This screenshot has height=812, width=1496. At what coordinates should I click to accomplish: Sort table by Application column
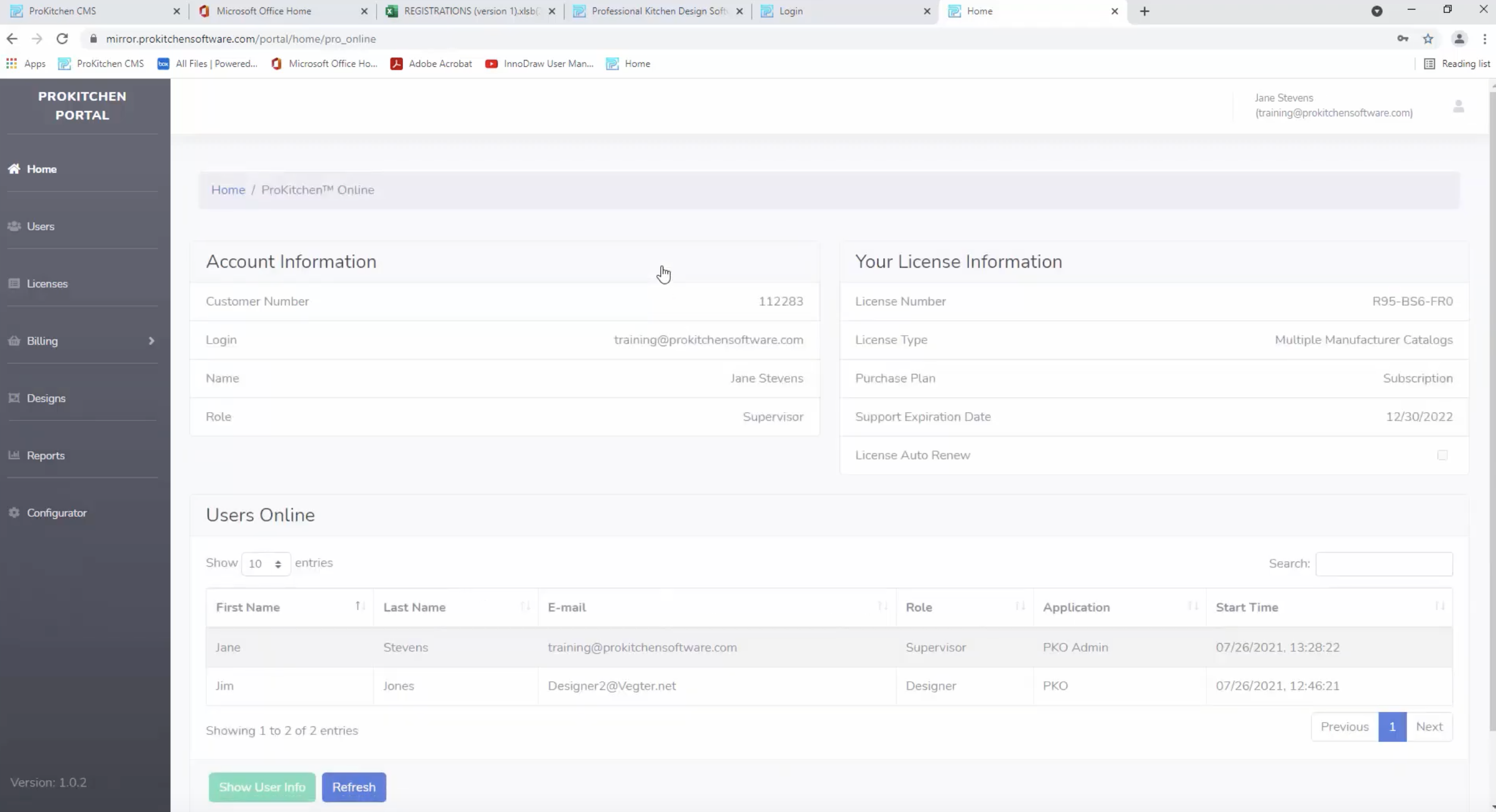[1119, 608]
